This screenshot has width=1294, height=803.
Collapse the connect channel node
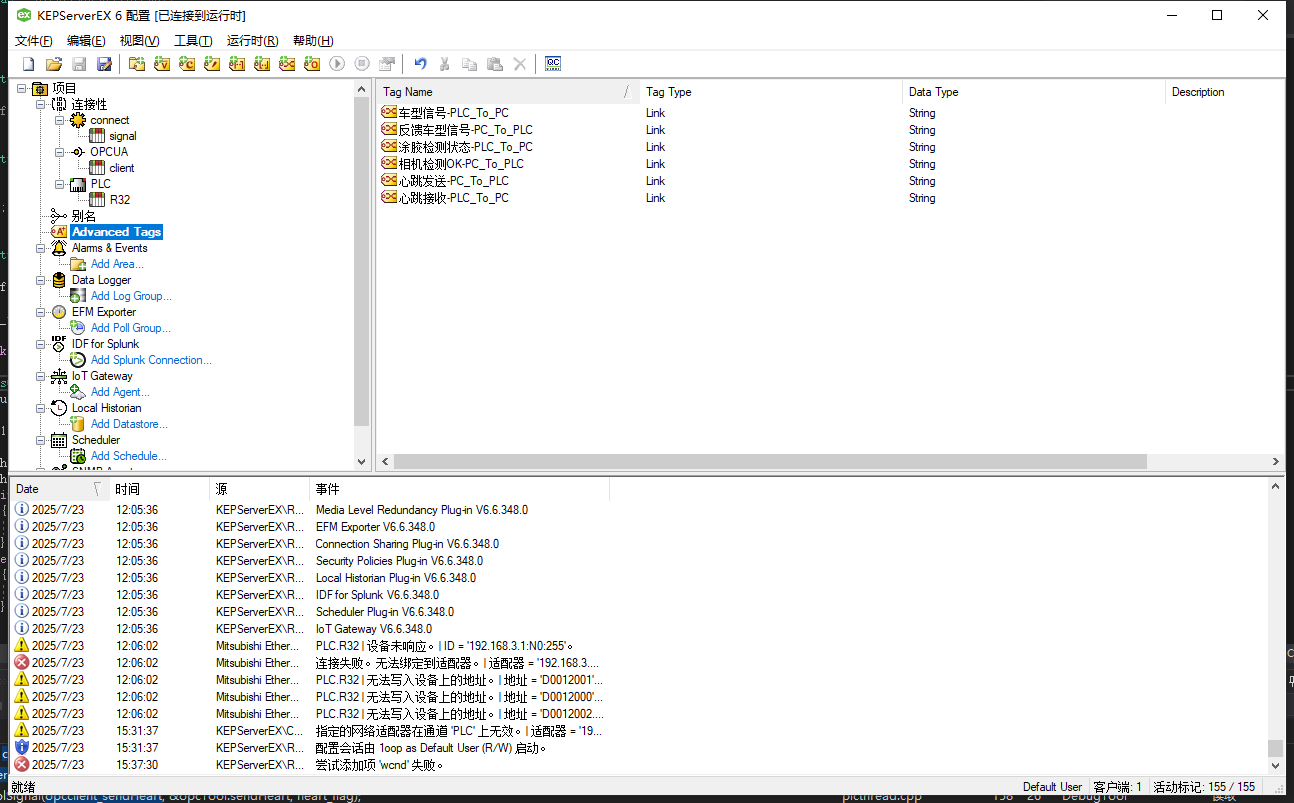[60, 120]
